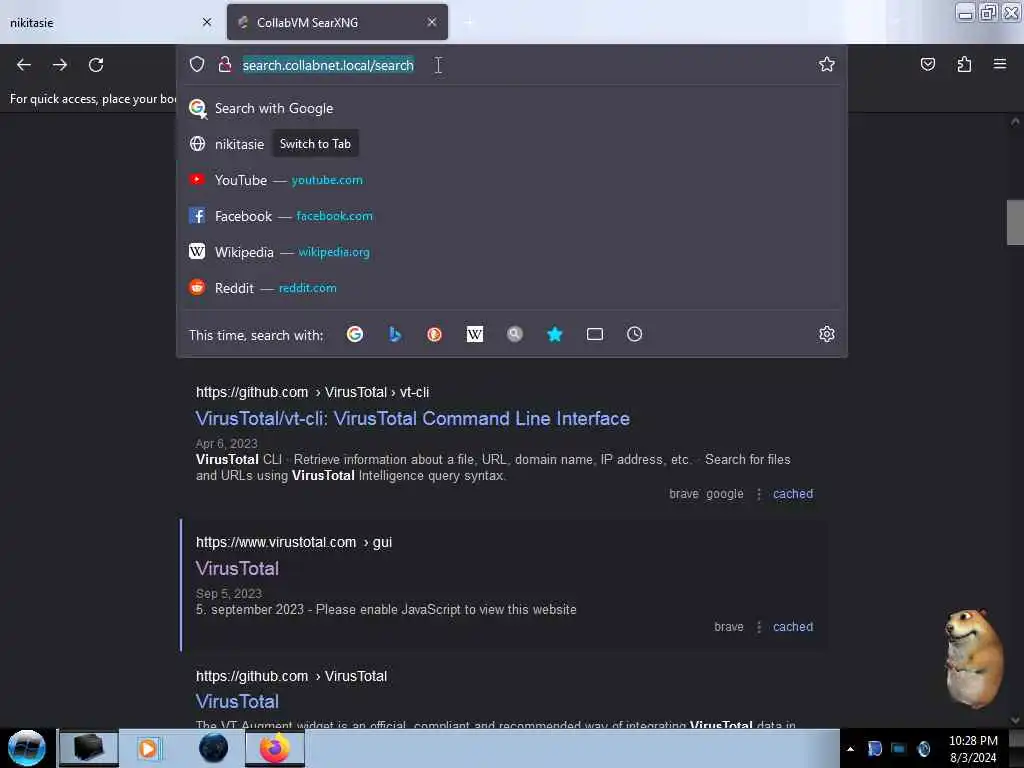Image resolution: width=1024 pixels, height=768 pixels.
Task: Choose Search with Google suggestion
Action: tap(512, 108)
